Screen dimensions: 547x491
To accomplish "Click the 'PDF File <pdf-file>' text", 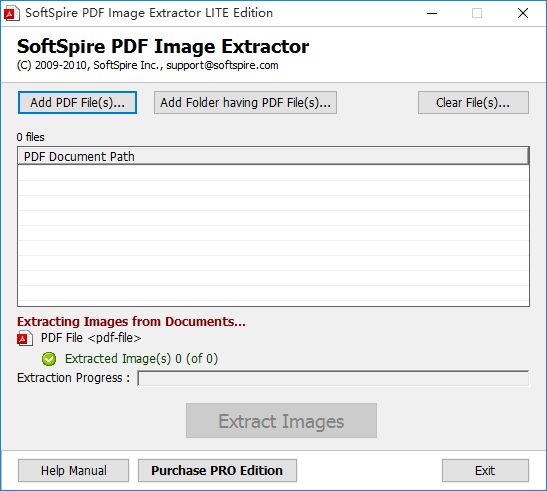I will coord(91,338).
